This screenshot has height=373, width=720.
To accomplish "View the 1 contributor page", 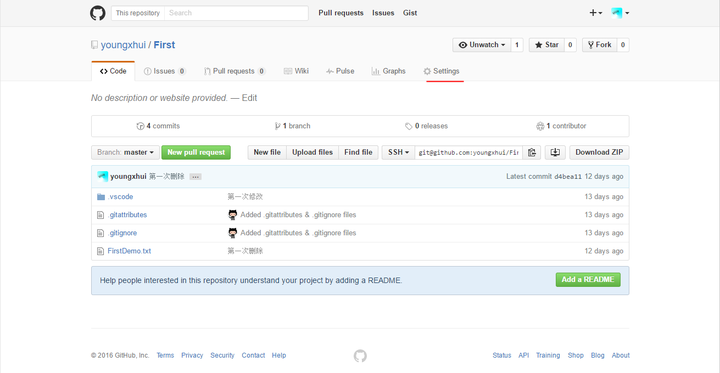I will pos(561,126).
